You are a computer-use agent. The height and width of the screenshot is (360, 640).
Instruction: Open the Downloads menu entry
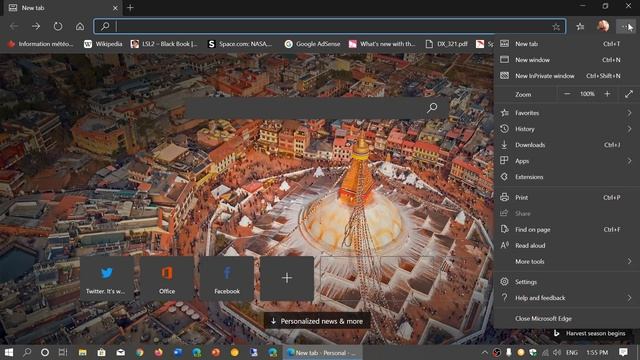(567, 145)
